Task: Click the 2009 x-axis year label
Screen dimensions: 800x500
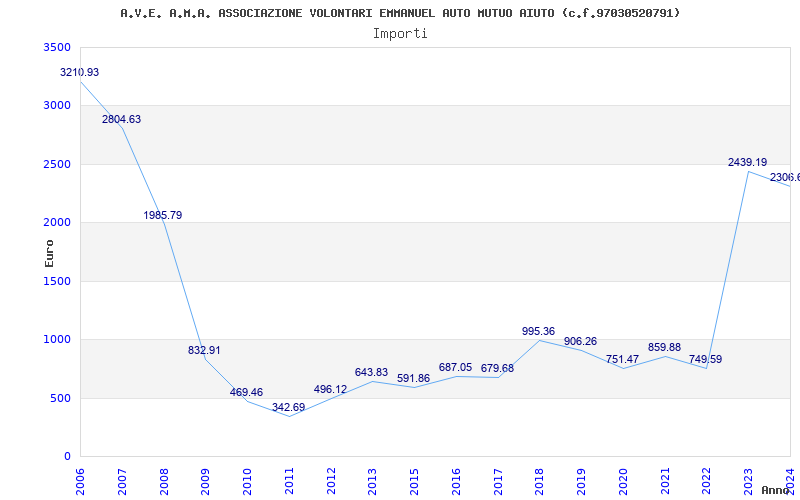Action: pos(205,481)
